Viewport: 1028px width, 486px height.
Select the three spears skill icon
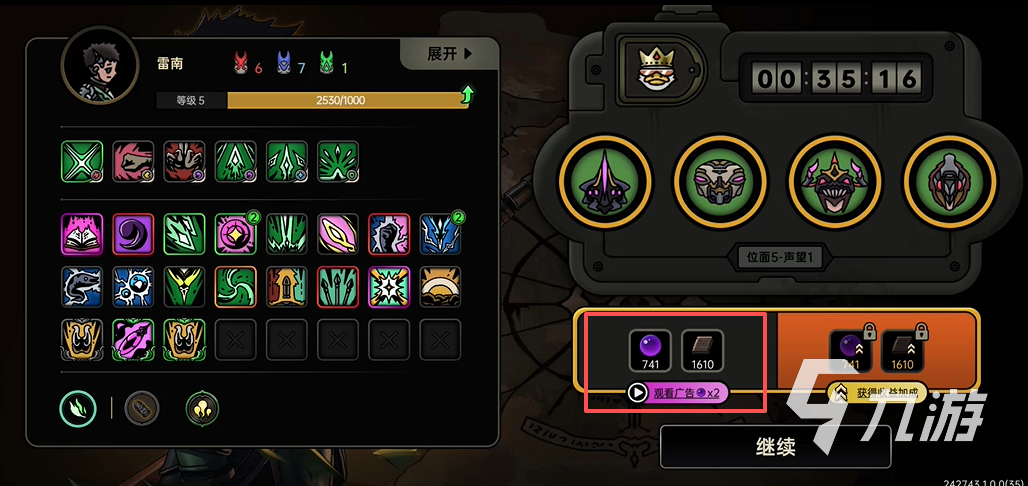(x=338, y=287)
